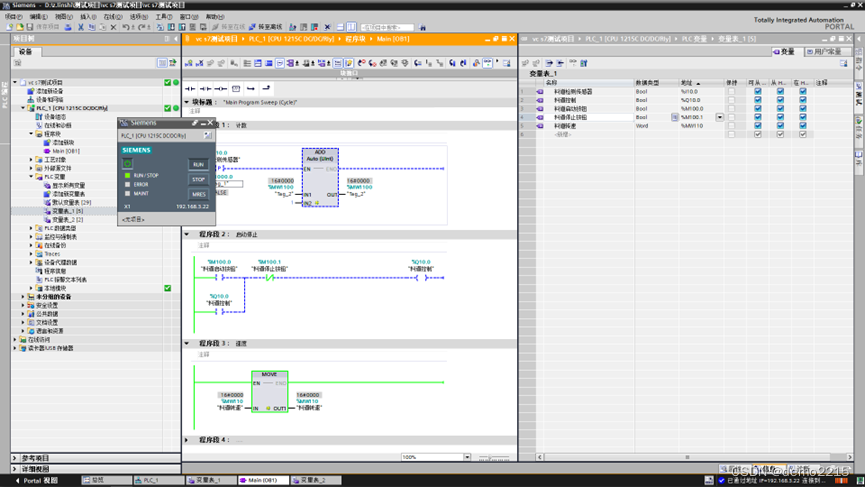
Task: Click the Undo arrow in main toolbar
Action: [126, 26]
